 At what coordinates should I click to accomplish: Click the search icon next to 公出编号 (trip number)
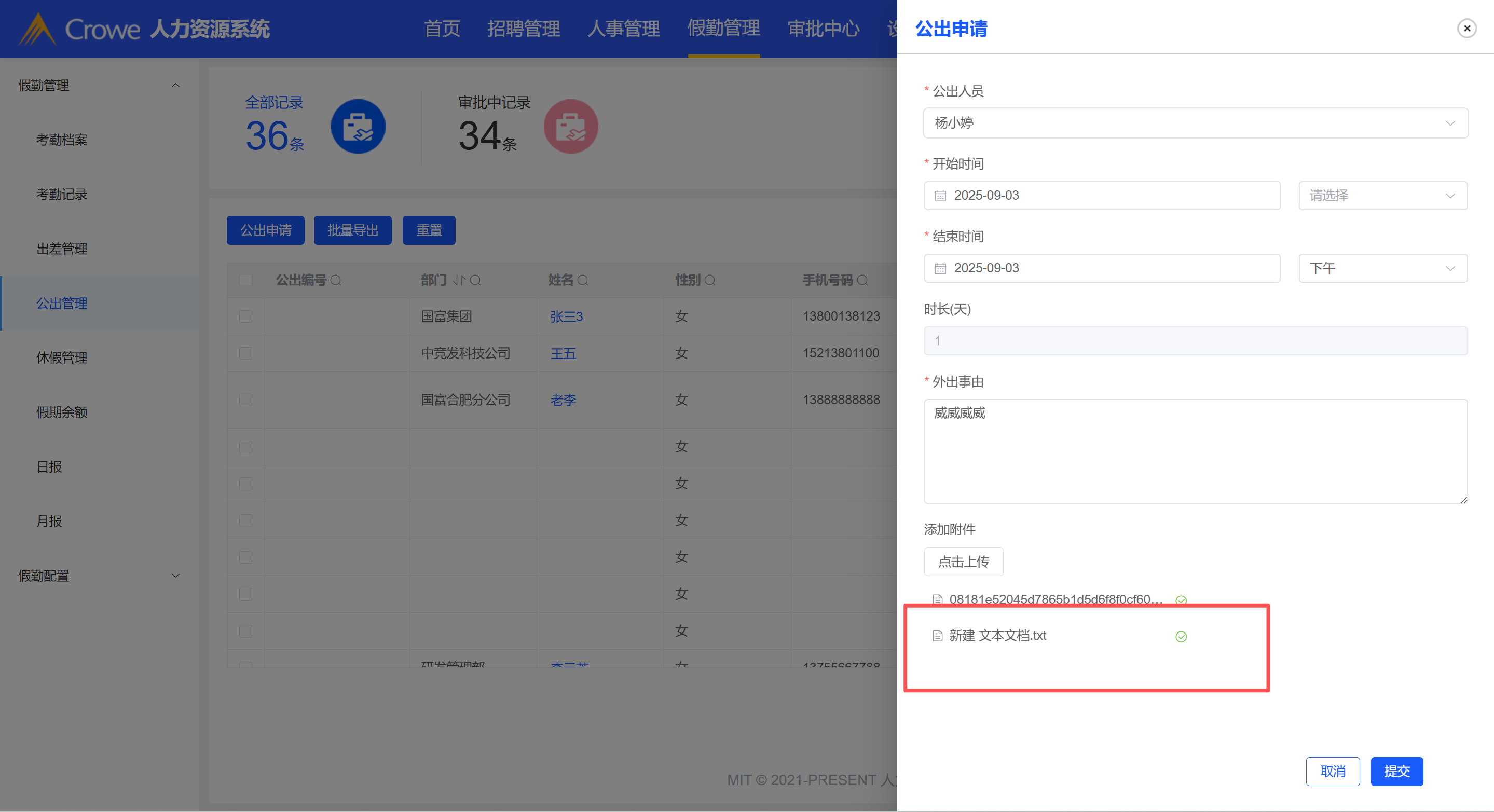pos(336,281)
